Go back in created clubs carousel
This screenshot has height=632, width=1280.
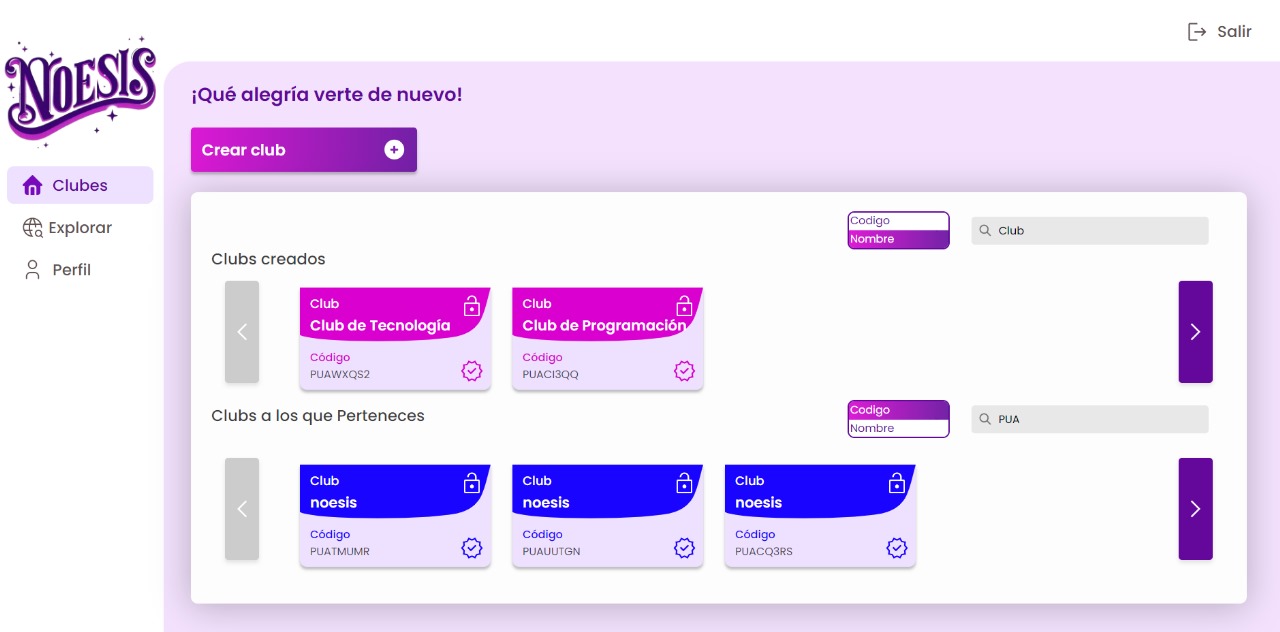pyautogui.click(x=242, y=332)
